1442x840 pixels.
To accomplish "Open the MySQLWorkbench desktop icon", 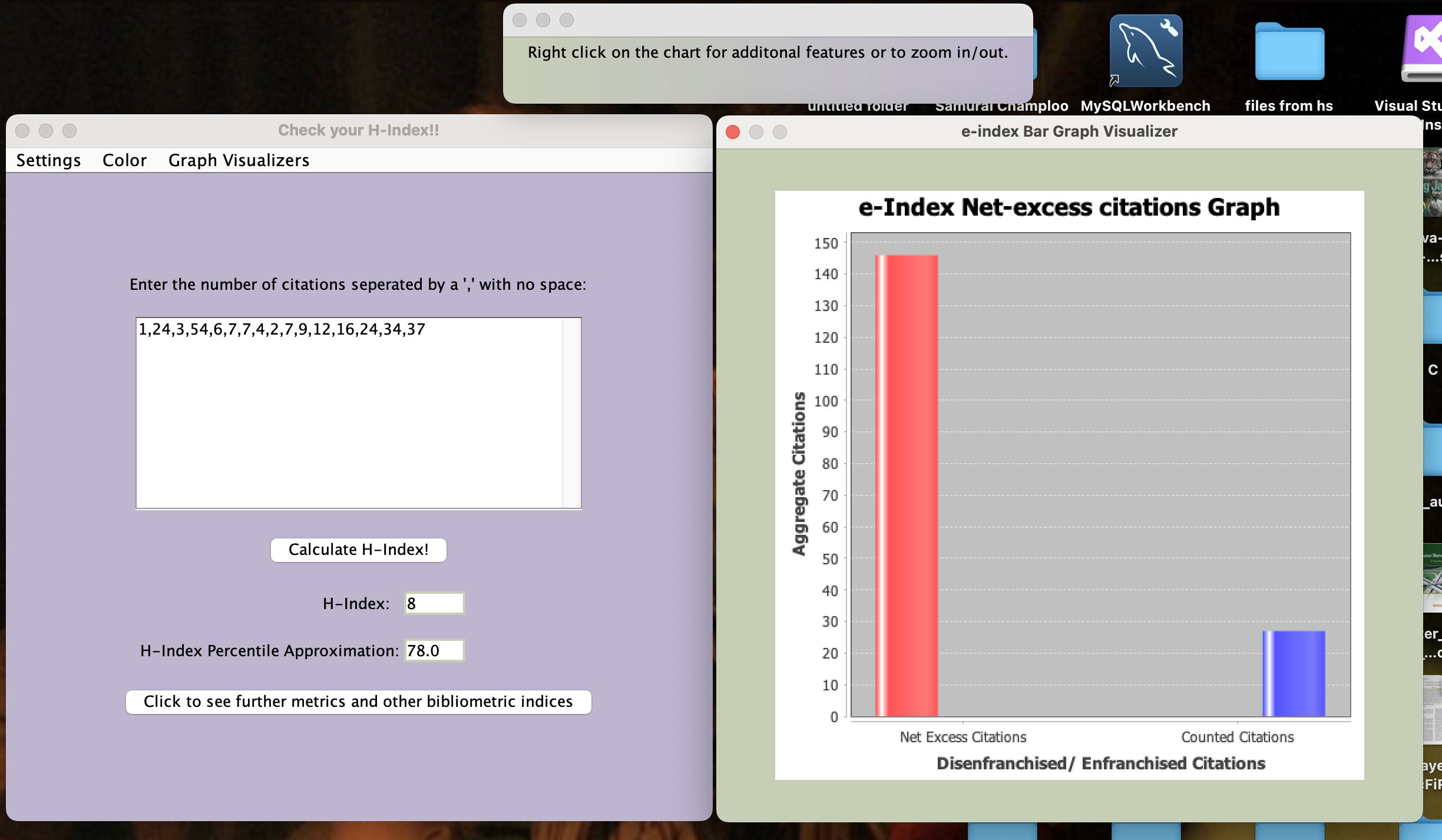I will point(1146,52).
